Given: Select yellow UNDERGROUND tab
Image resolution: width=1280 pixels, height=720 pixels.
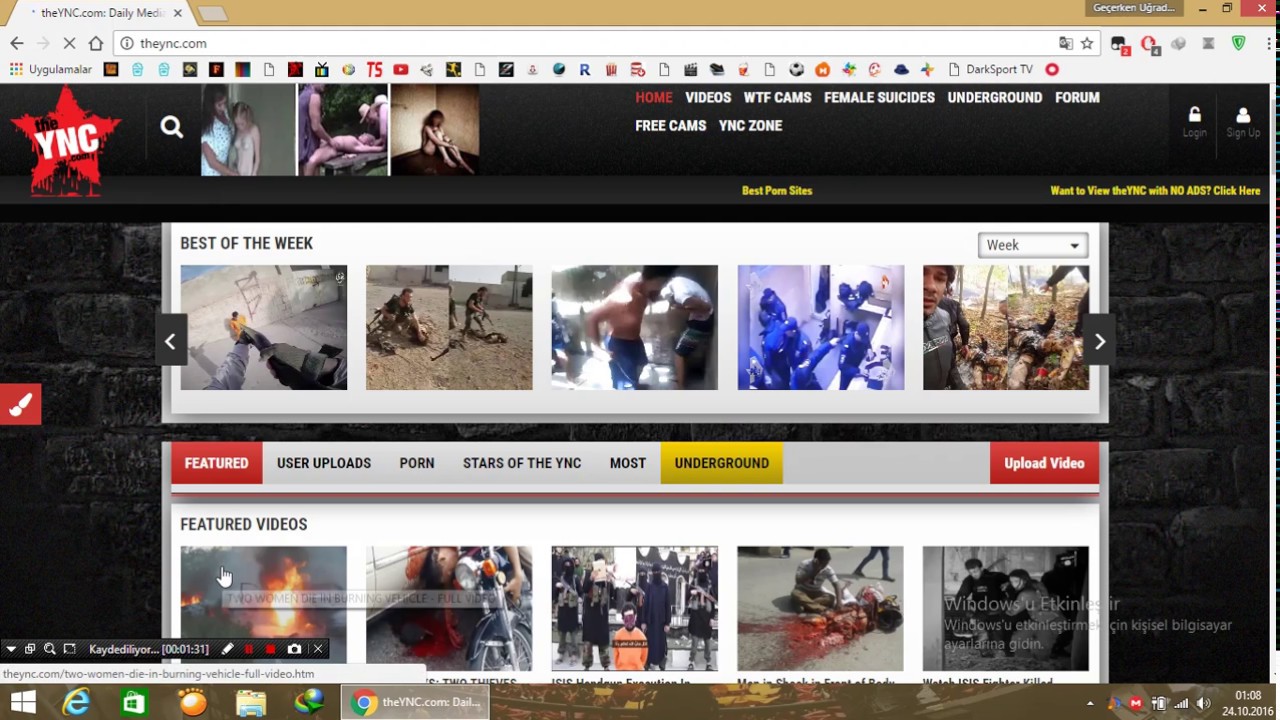Looking at the screenshot, I should 721,463.
